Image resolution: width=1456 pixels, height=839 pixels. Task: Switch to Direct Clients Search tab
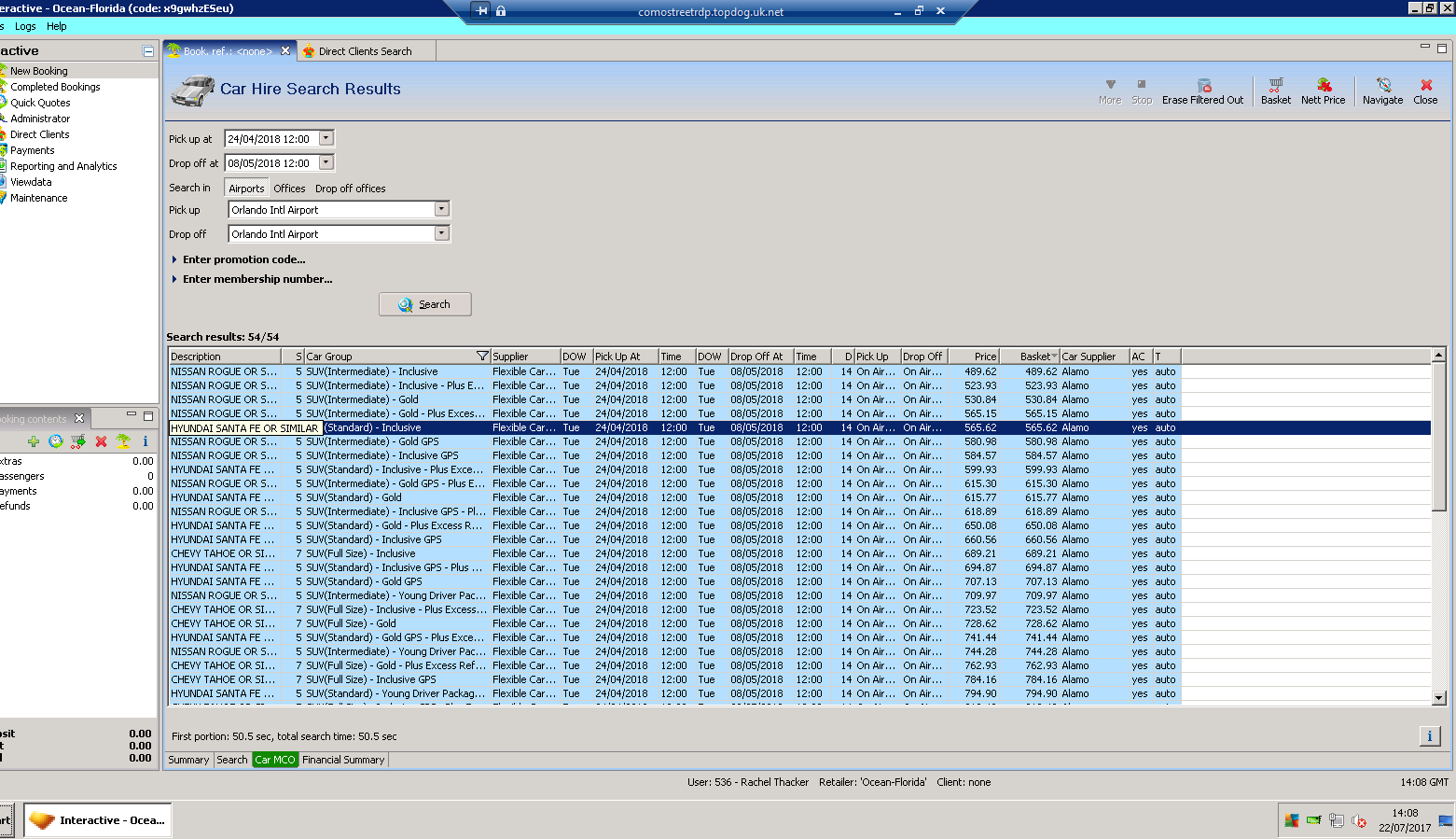[x=364, y=51]
